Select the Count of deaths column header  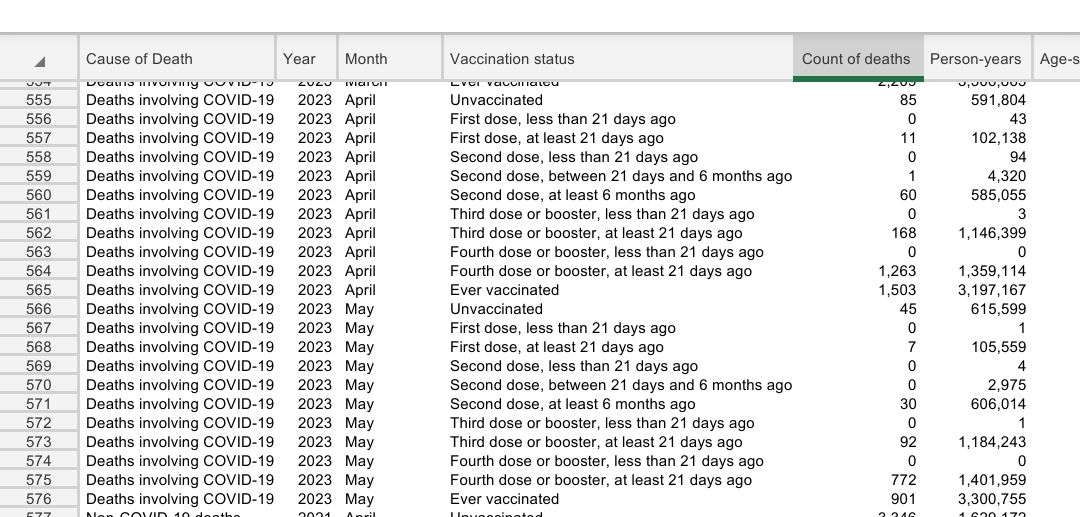point(858,59)
